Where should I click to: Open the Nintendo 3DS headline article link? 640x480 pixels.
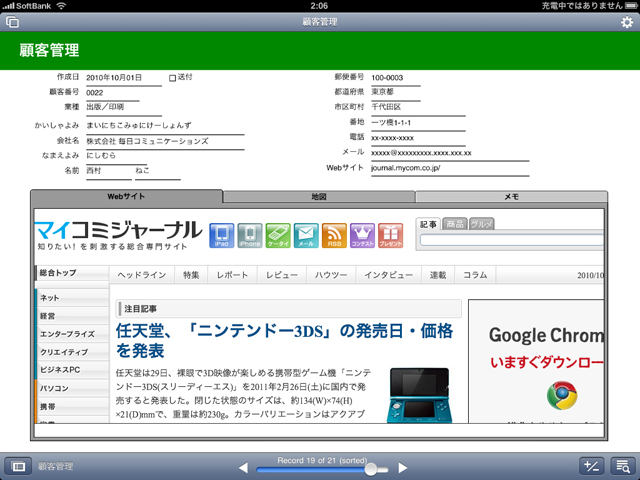(x=284, y=340)
